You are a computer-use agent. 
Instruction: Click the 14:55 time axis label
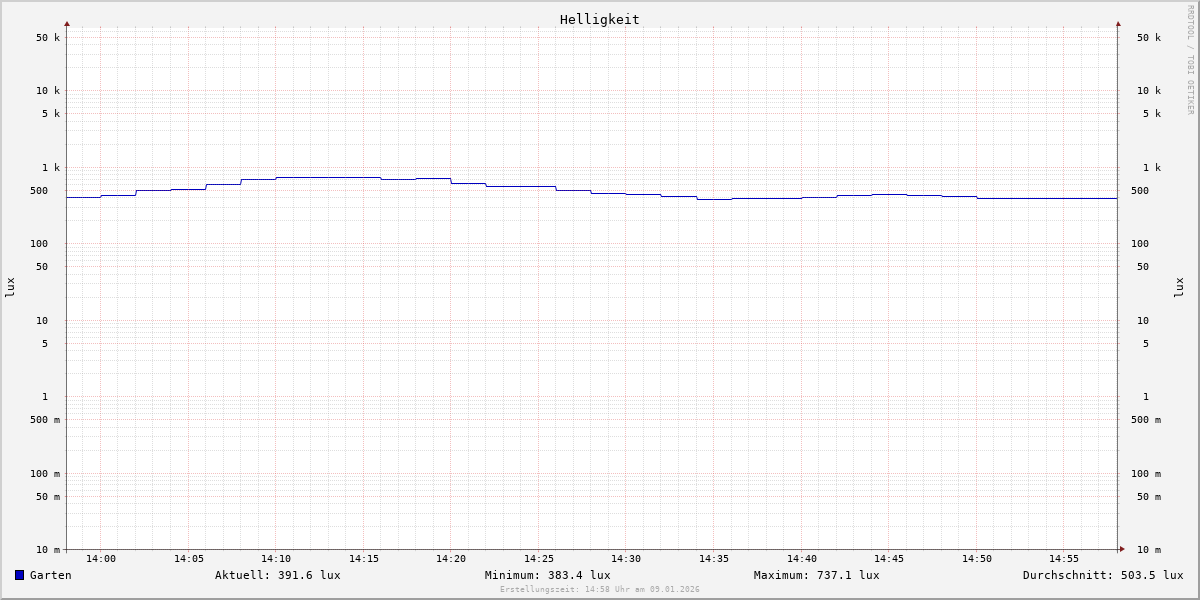(x=1064, y=559)
